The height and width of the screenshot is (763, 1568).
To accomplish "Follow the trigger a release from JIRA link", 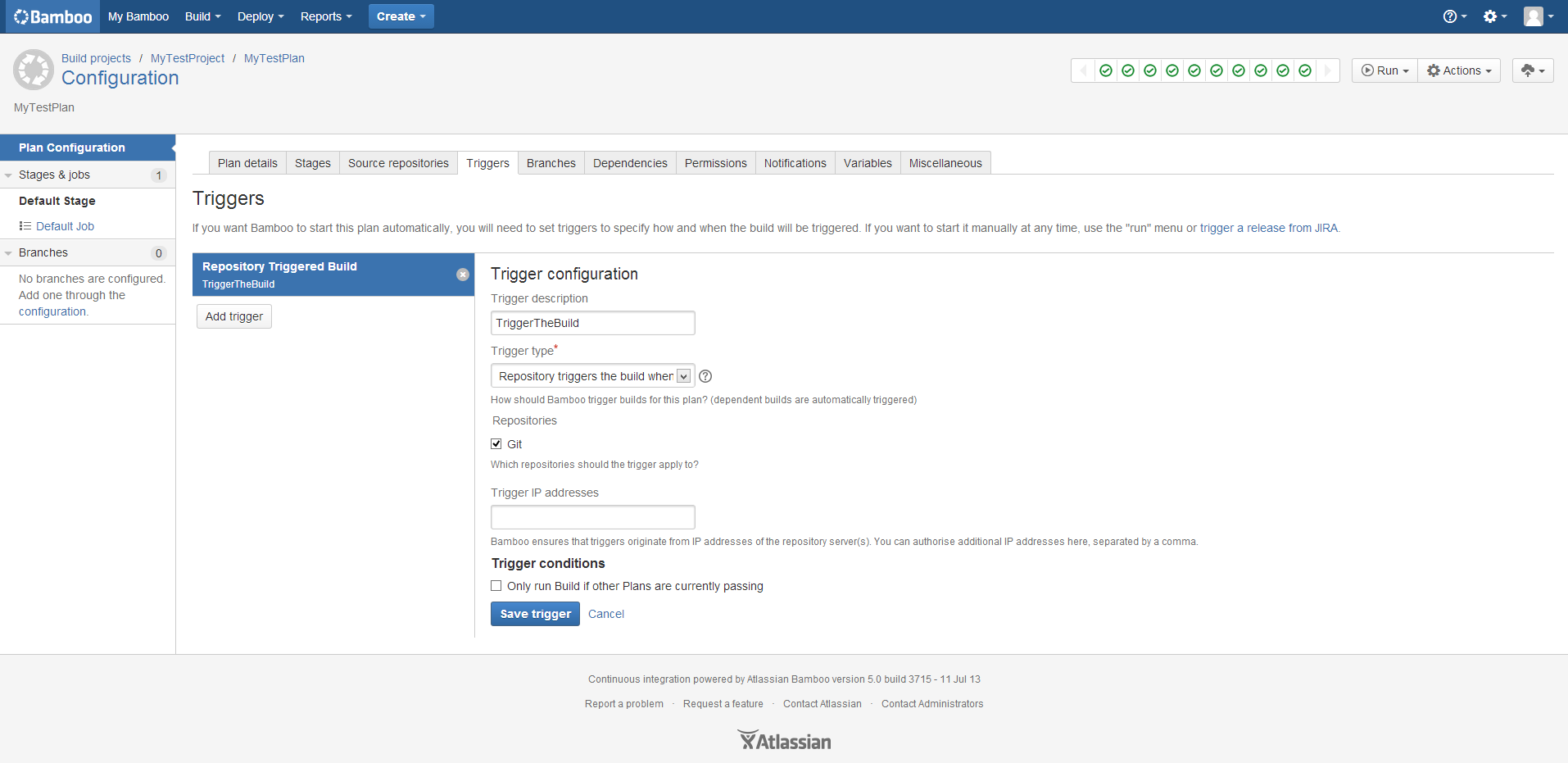I will [1269, 228].
